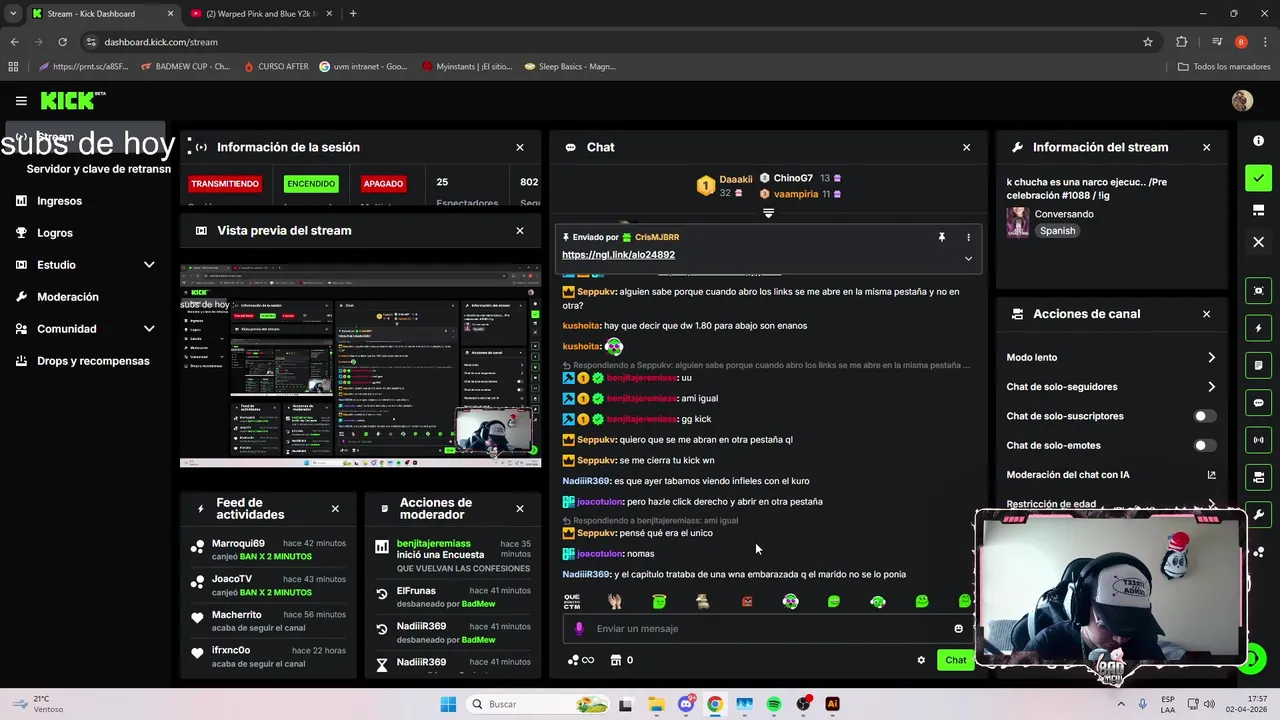Close the Acciones de moderador panel
Image resolution: width=1280 pixels, height=720 pixels.
coord(520,509)
